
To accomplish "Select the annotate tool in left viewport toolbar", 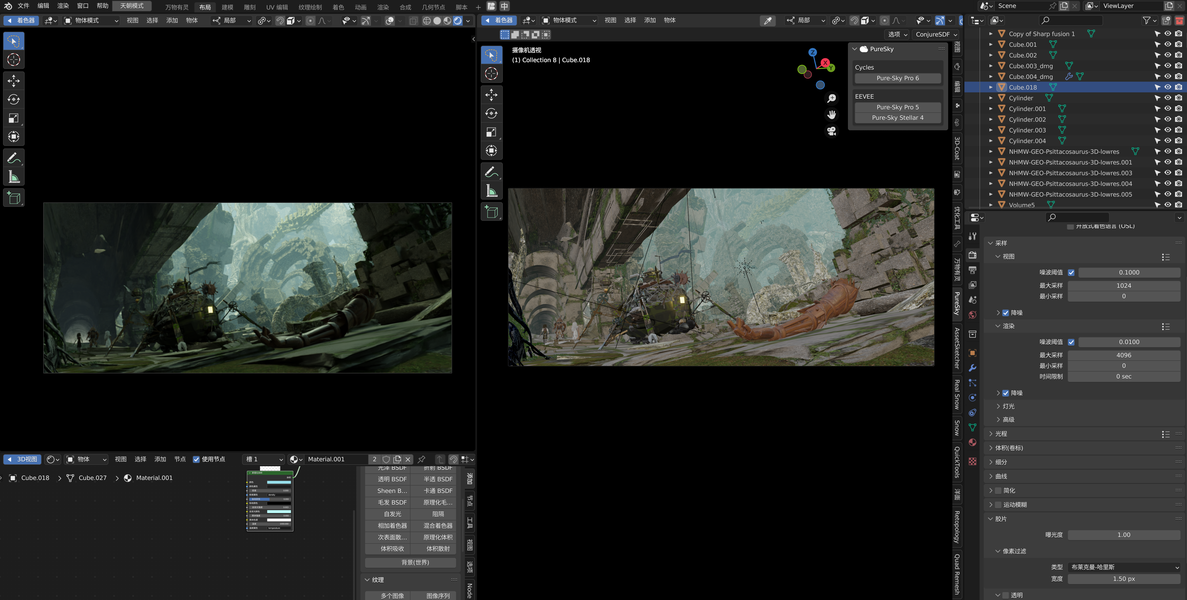I will click(14, 158).
